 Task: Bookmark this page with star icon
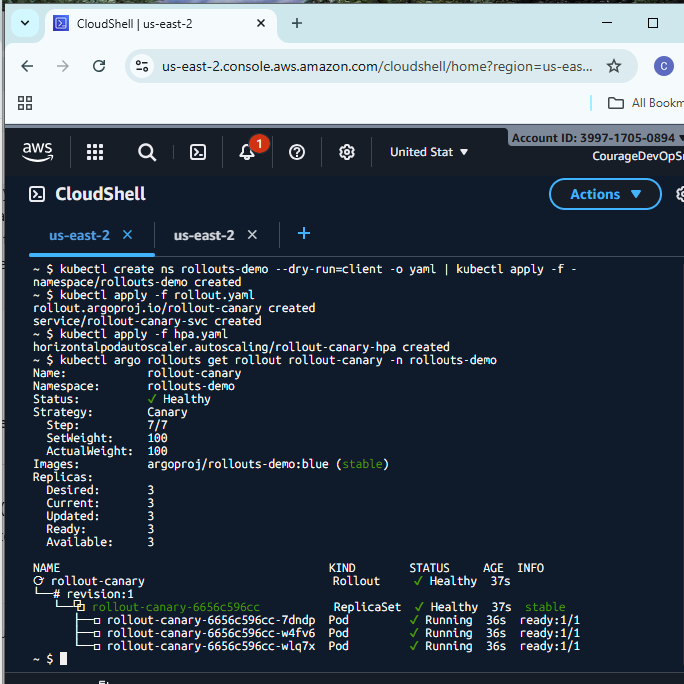coord(614,66)
